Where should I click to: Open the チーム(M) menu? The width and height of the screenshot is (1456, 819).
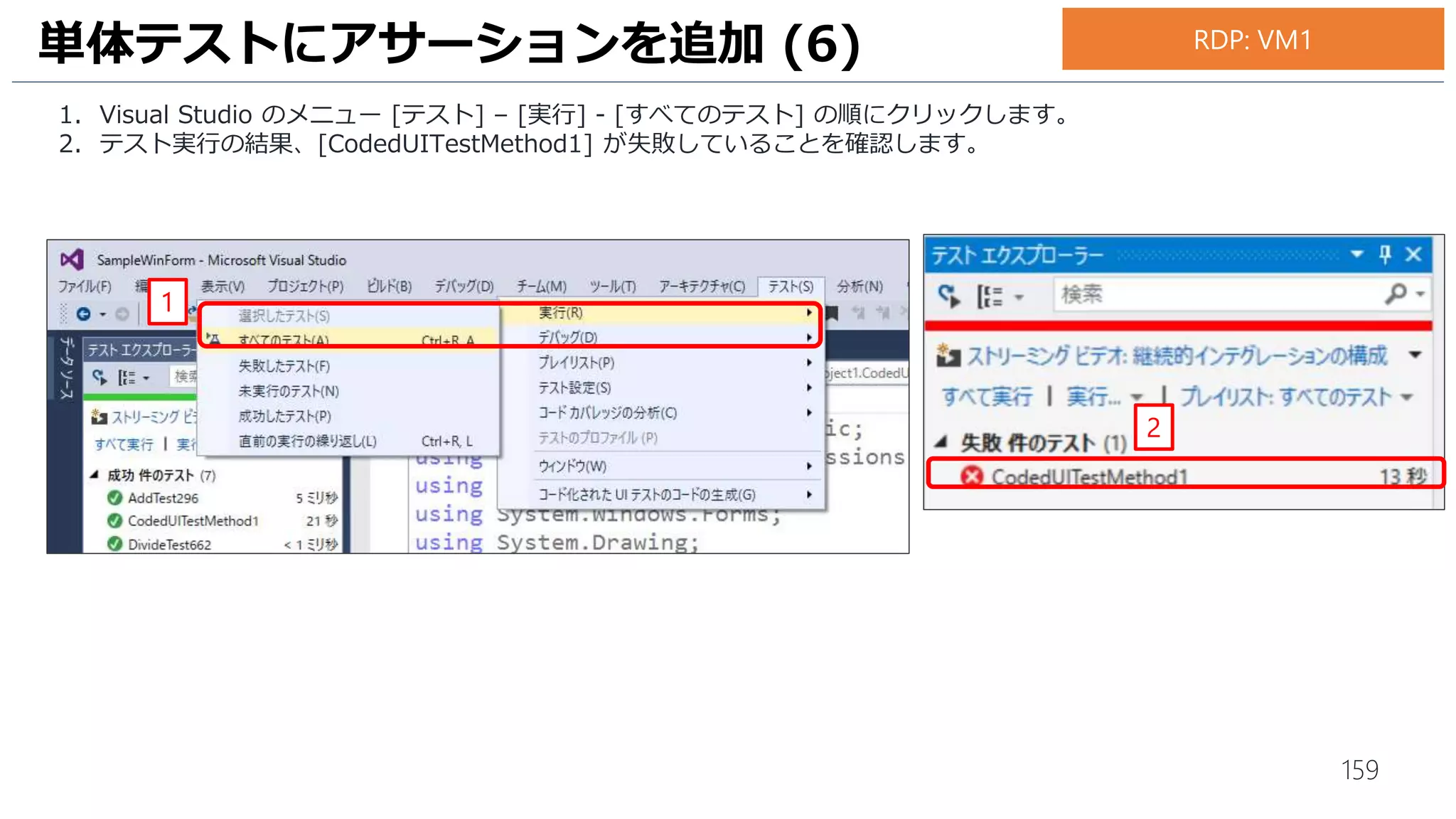pyautogui.click(x=542, y=286)
